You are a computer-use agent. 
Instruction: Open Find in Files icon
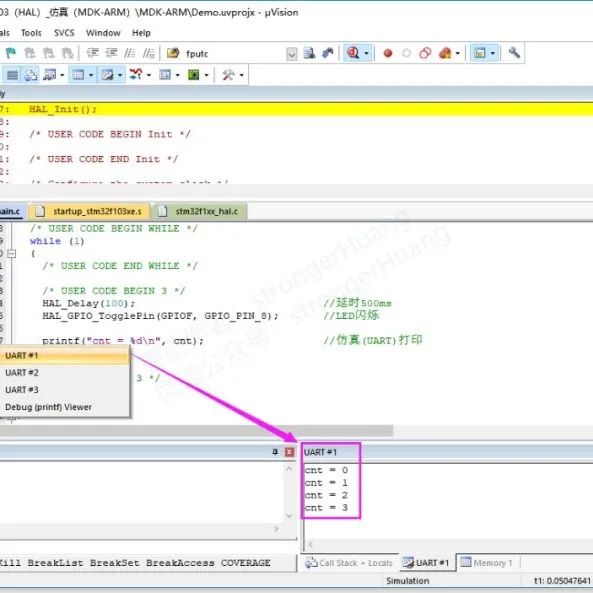[173, 53]
